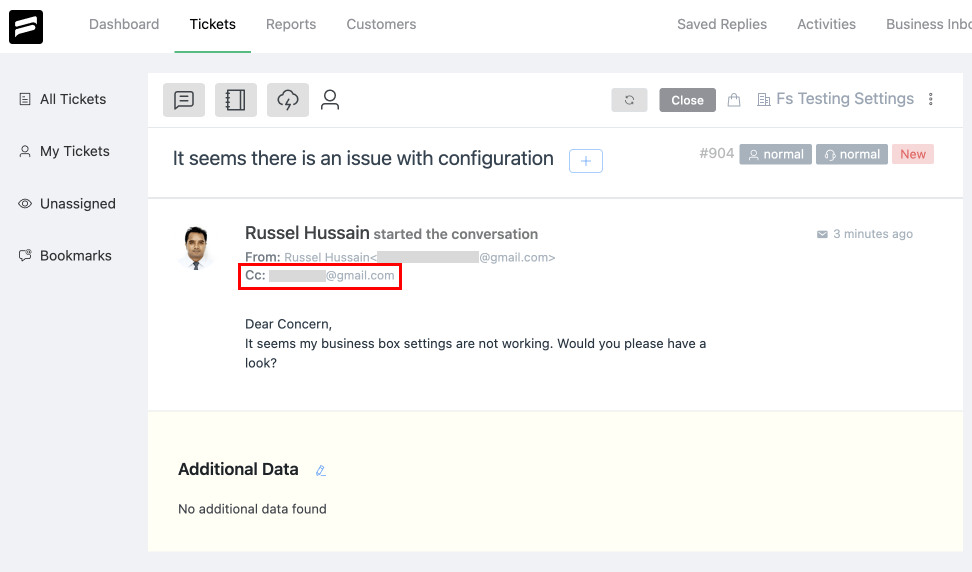This screenshot has width=972, height=572.
Task: Open the reply message icon
Action: point(184,100)
